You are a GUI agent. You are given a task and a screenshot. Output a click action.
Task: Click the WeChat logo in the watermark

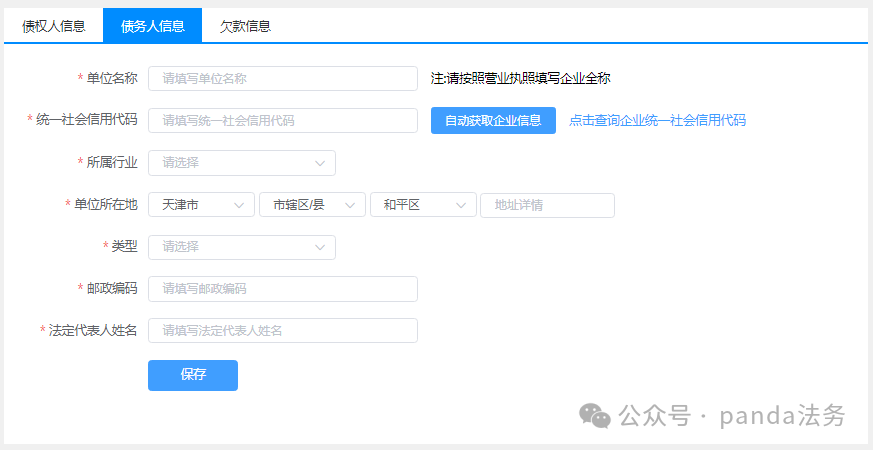pyautogui.click(x=597, y=415)
